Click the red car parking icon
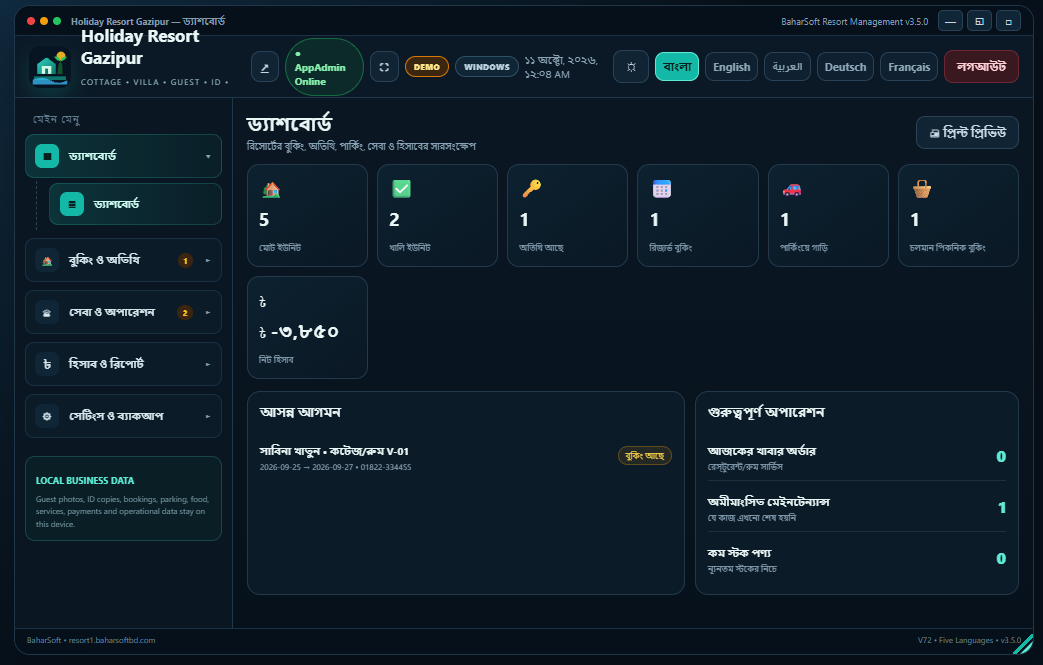The width and height of the screenshot is (1043, 665). point(792,190)
